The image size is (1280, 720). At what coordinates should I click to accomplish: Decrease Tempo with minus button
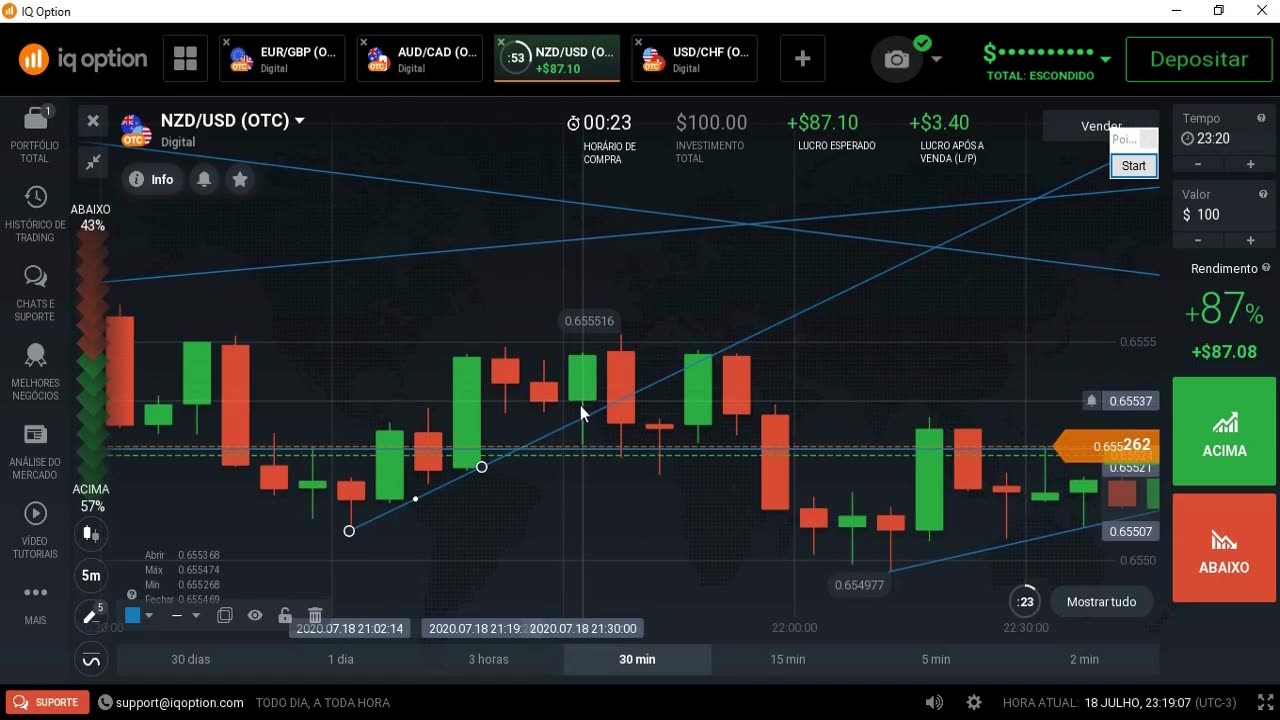point(1198,164)
